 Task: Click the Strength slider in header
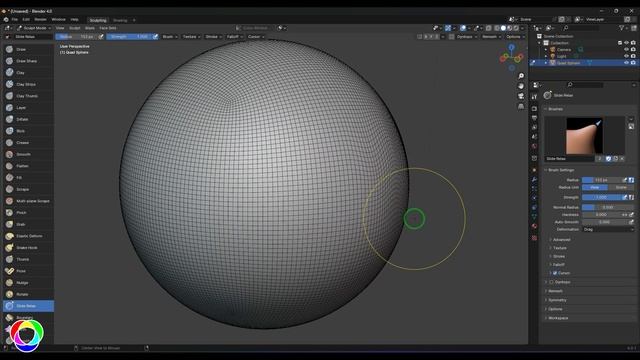[x=129, y=37]
